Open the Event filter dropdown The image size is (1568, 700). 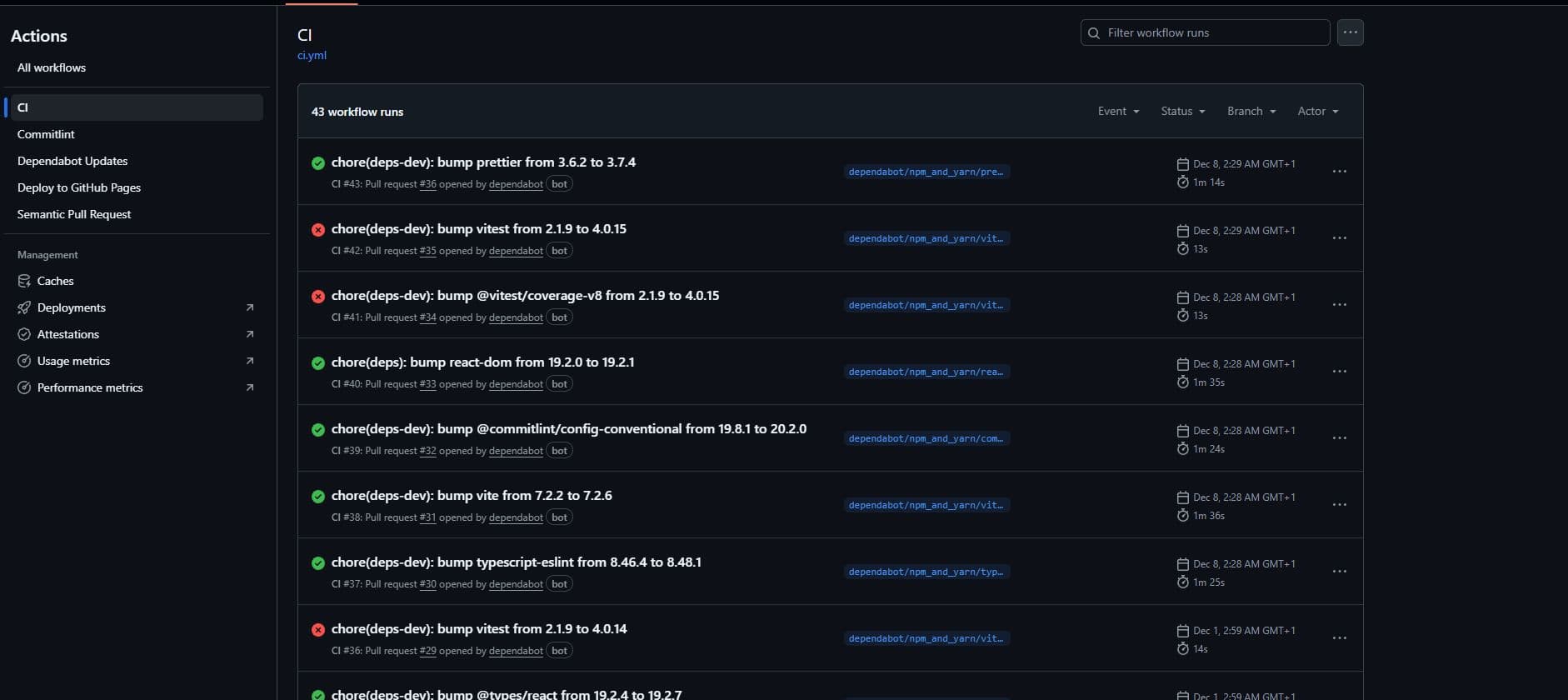click(1118, 111)
